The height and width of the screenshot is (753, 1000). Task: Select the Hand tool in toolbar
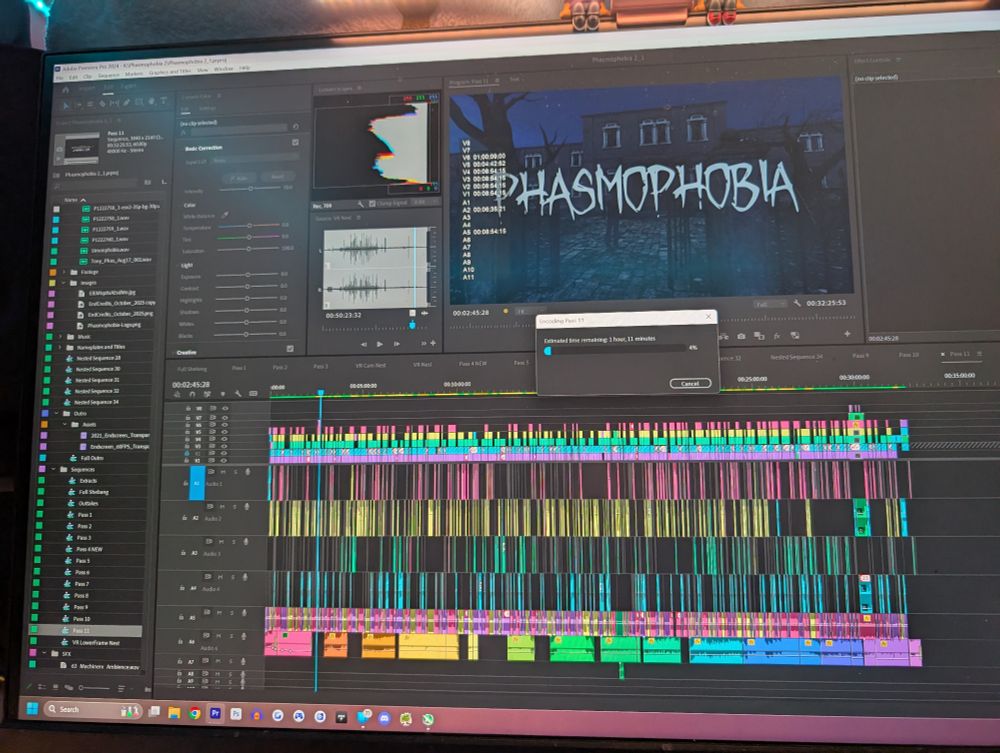151,101
